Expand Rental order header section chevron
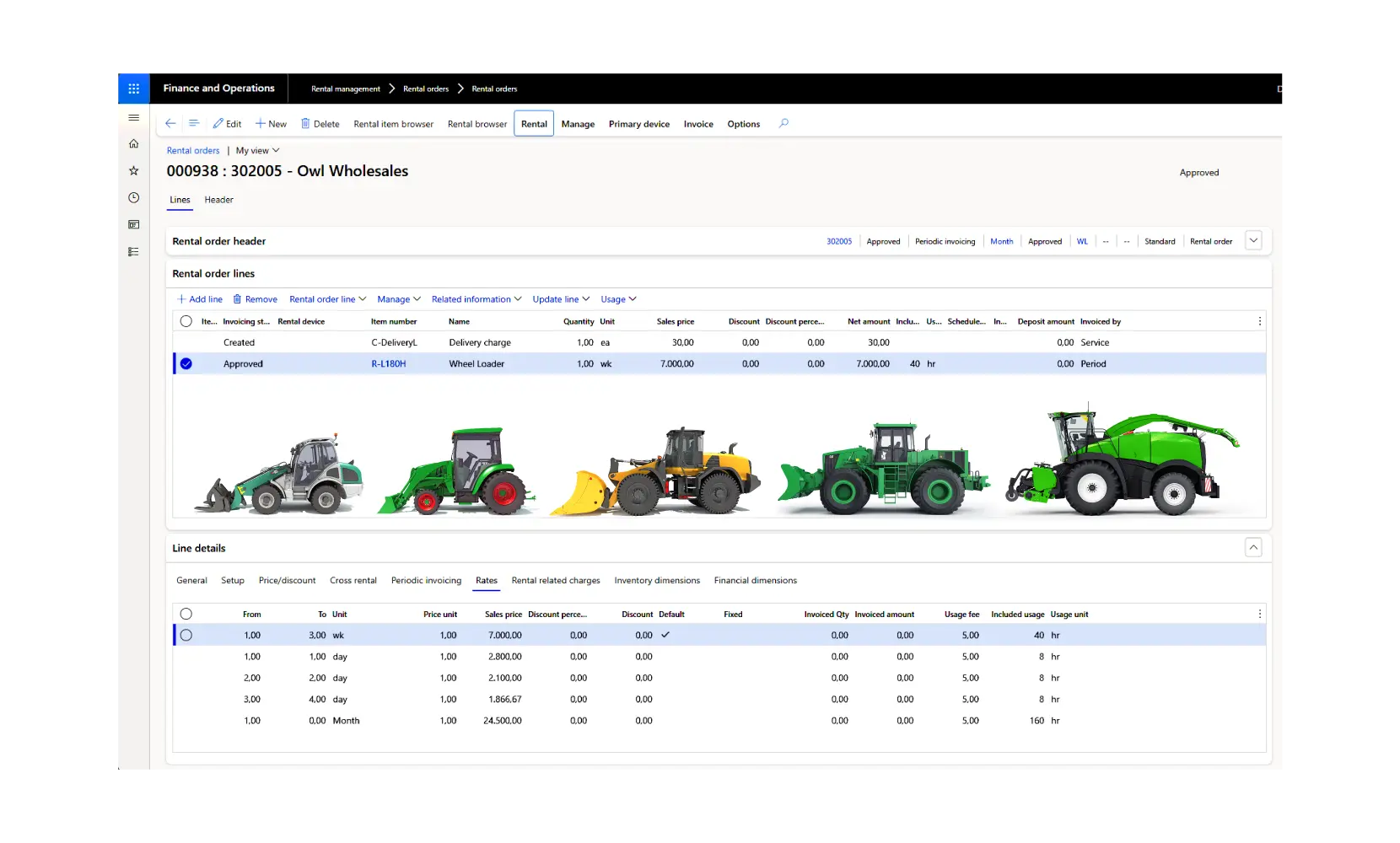The width and height of the screenshot is (1400, 843). coord(1254,241)
